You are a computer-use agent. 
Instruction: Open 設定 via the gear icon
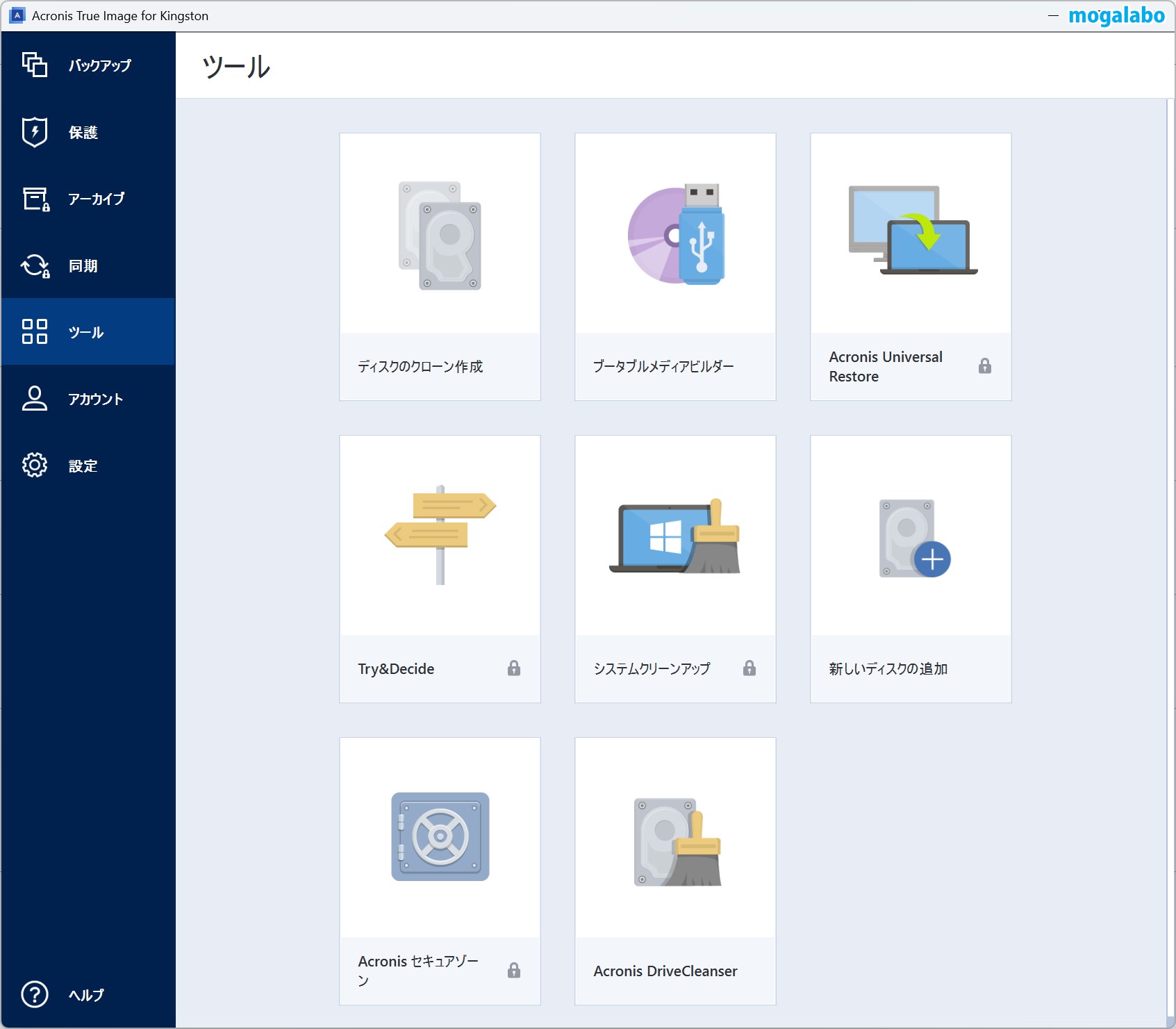click(x=34, y=466)
